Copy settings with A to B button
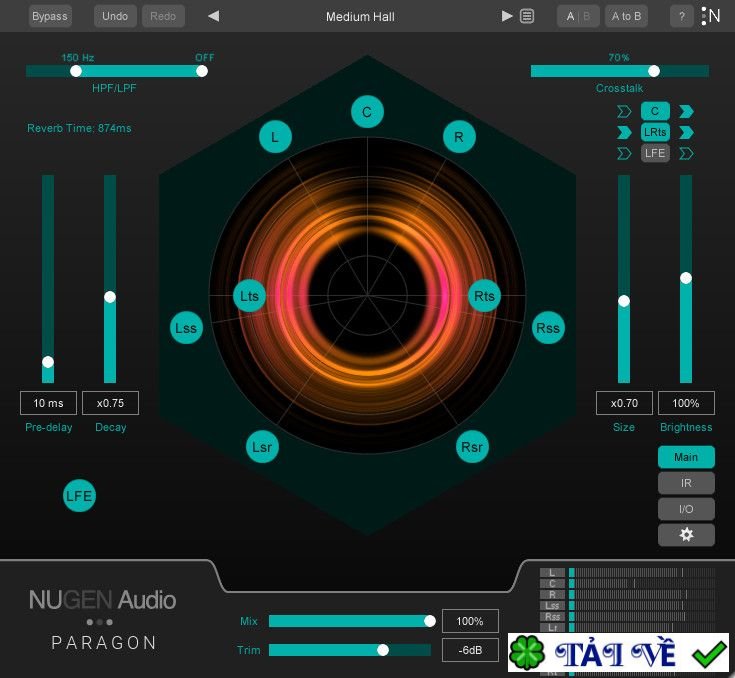Screen dimensions: 735x678 pos(627,16)
